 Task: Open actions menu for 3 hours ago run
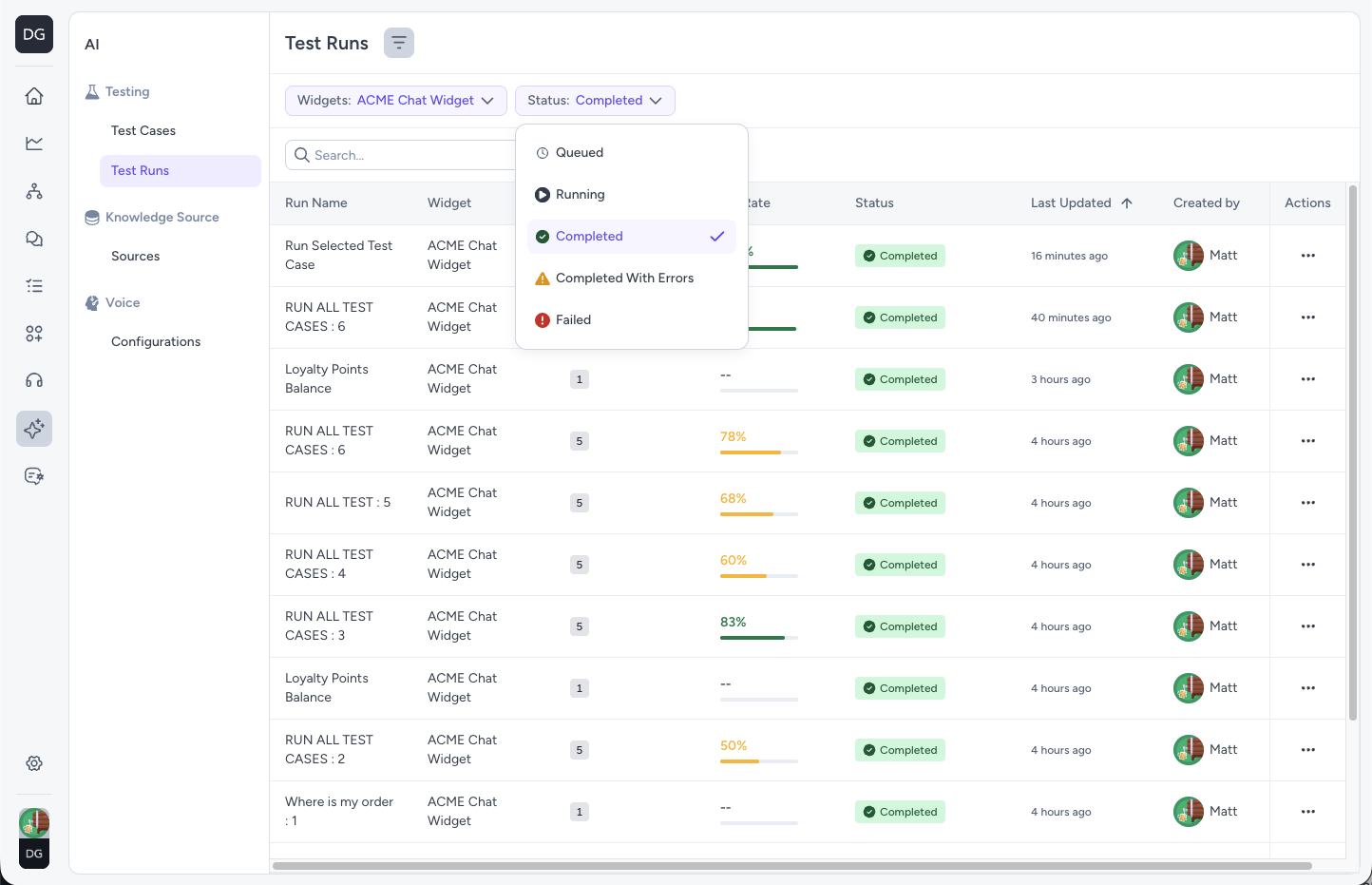(1308, 379)
